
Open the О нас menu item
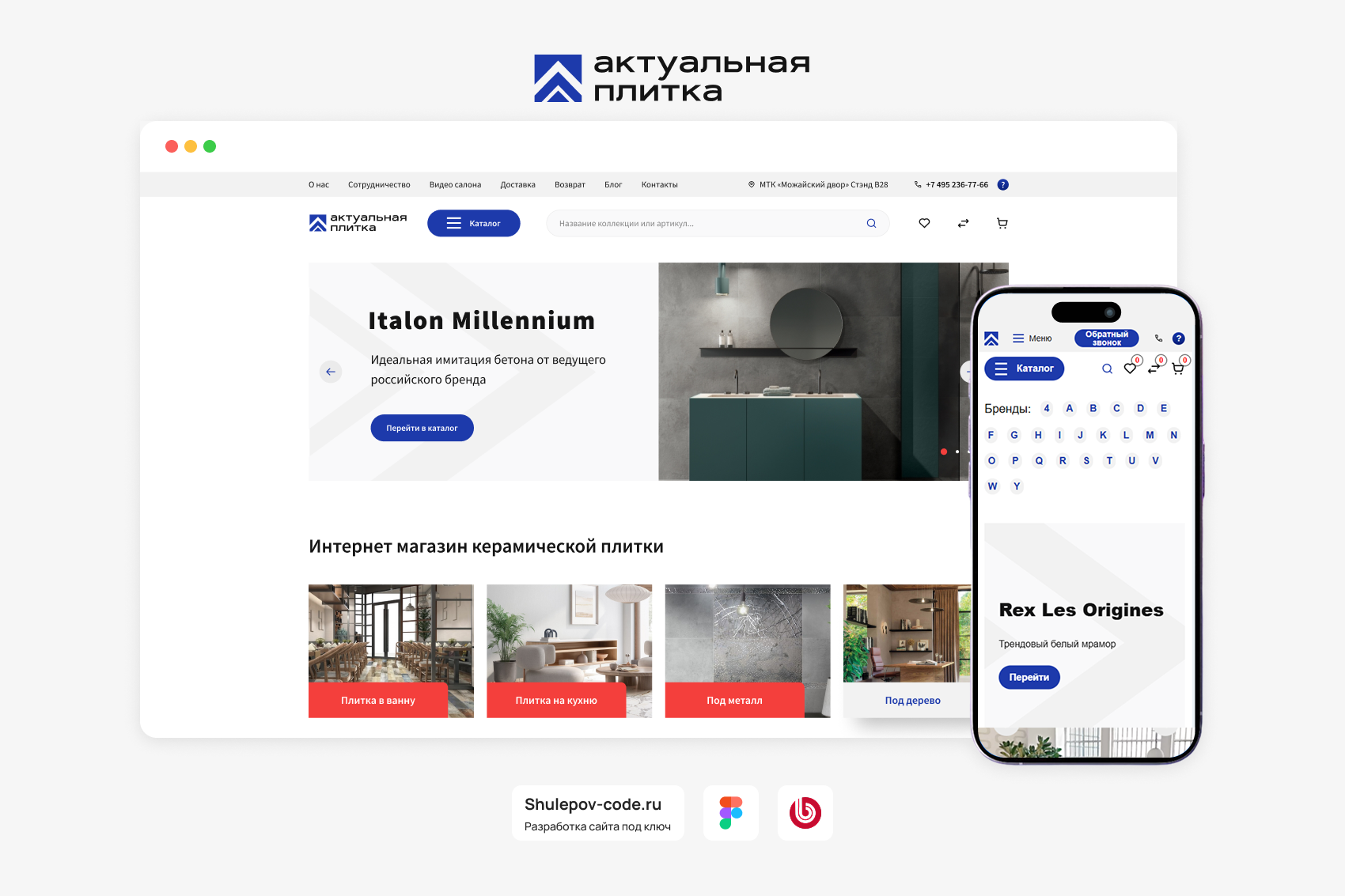[319, 185]
